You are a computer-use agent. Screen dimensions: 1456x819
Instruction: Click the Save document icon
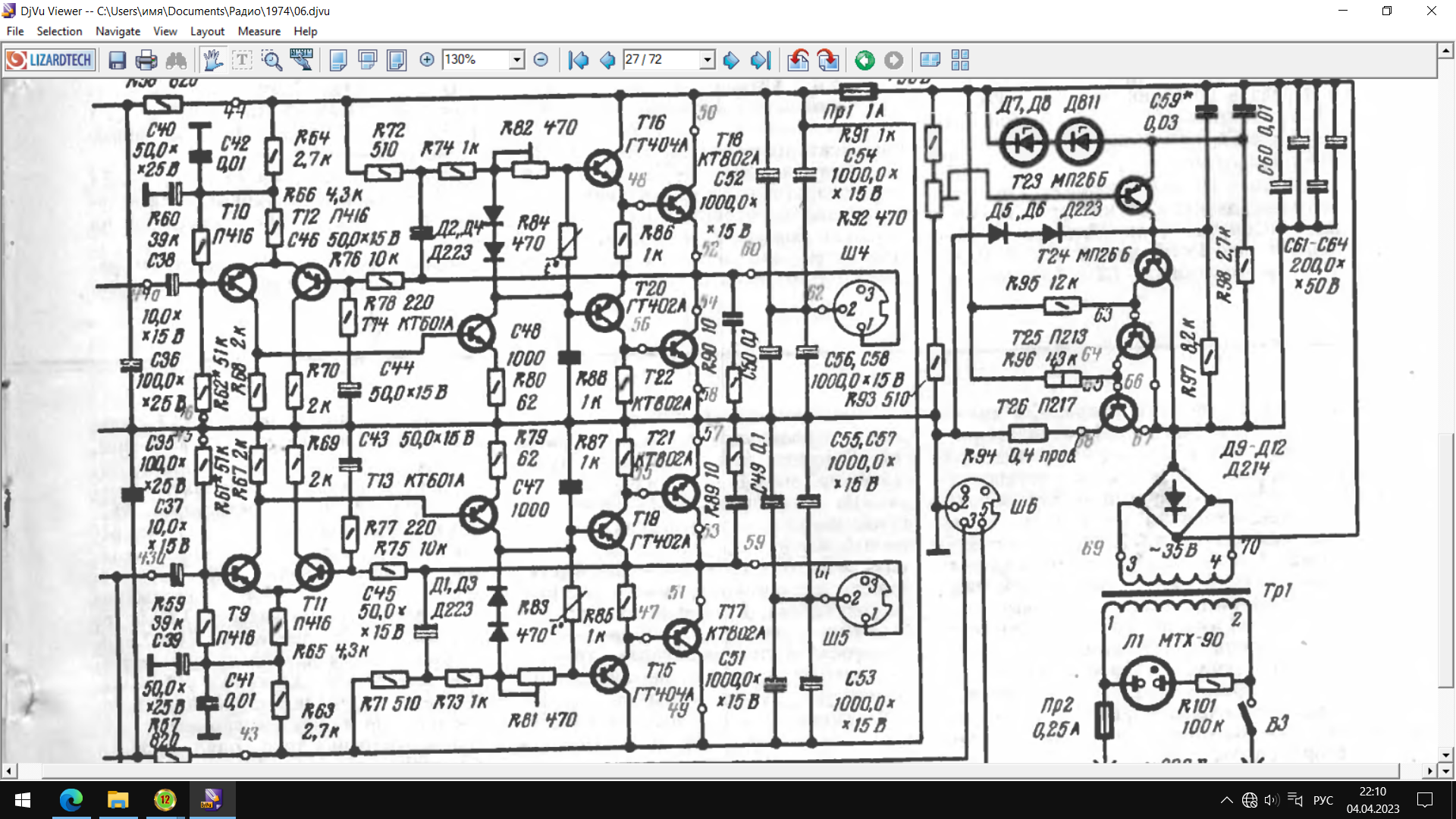[x=117, y=60]
